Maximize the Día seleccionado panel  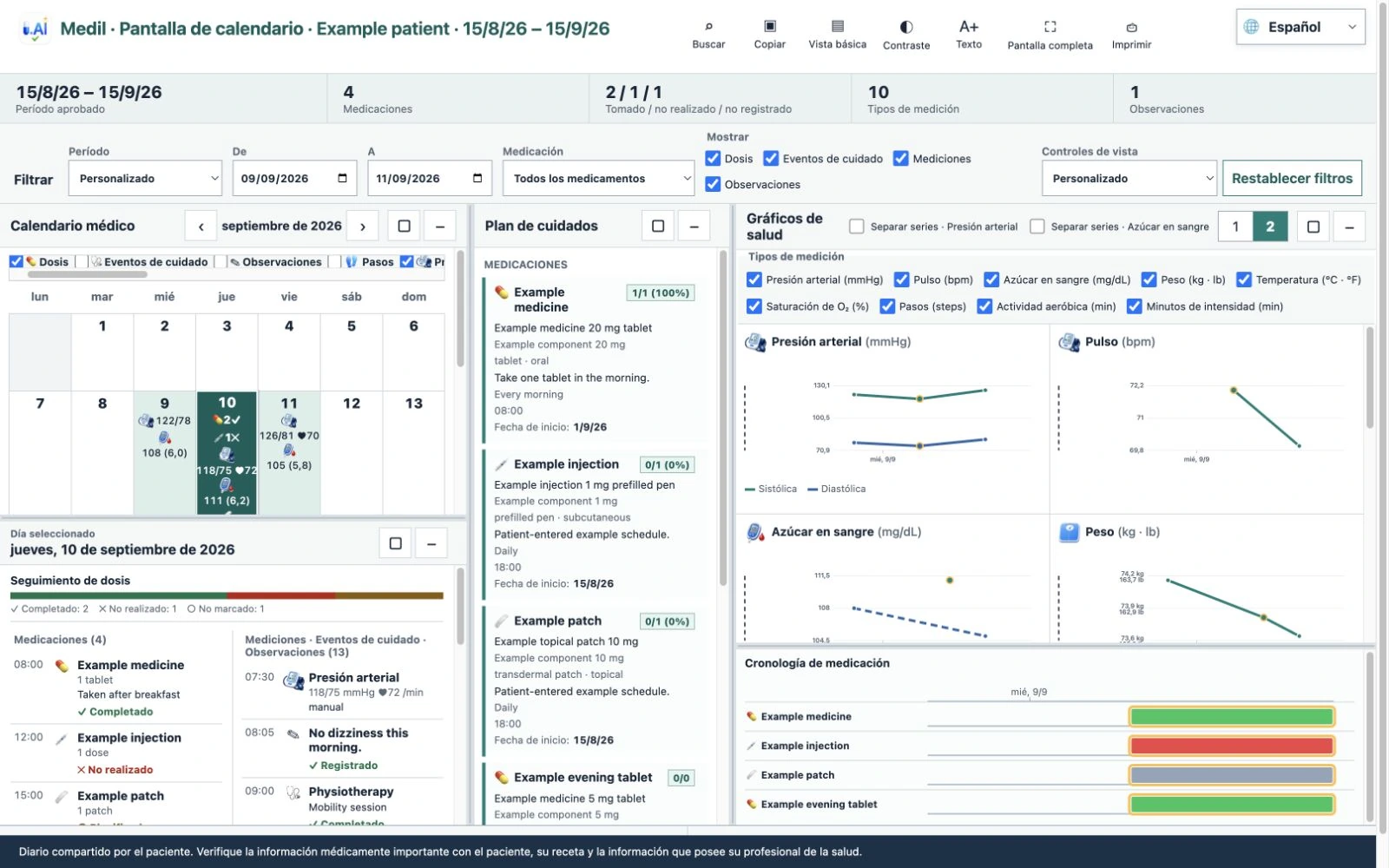tap(396, 543)
